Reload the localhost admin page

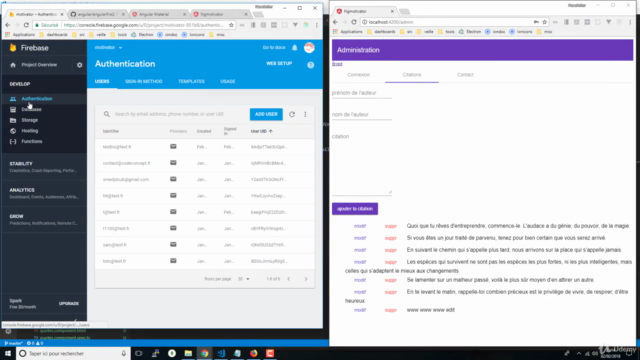(x=354, y=22)
